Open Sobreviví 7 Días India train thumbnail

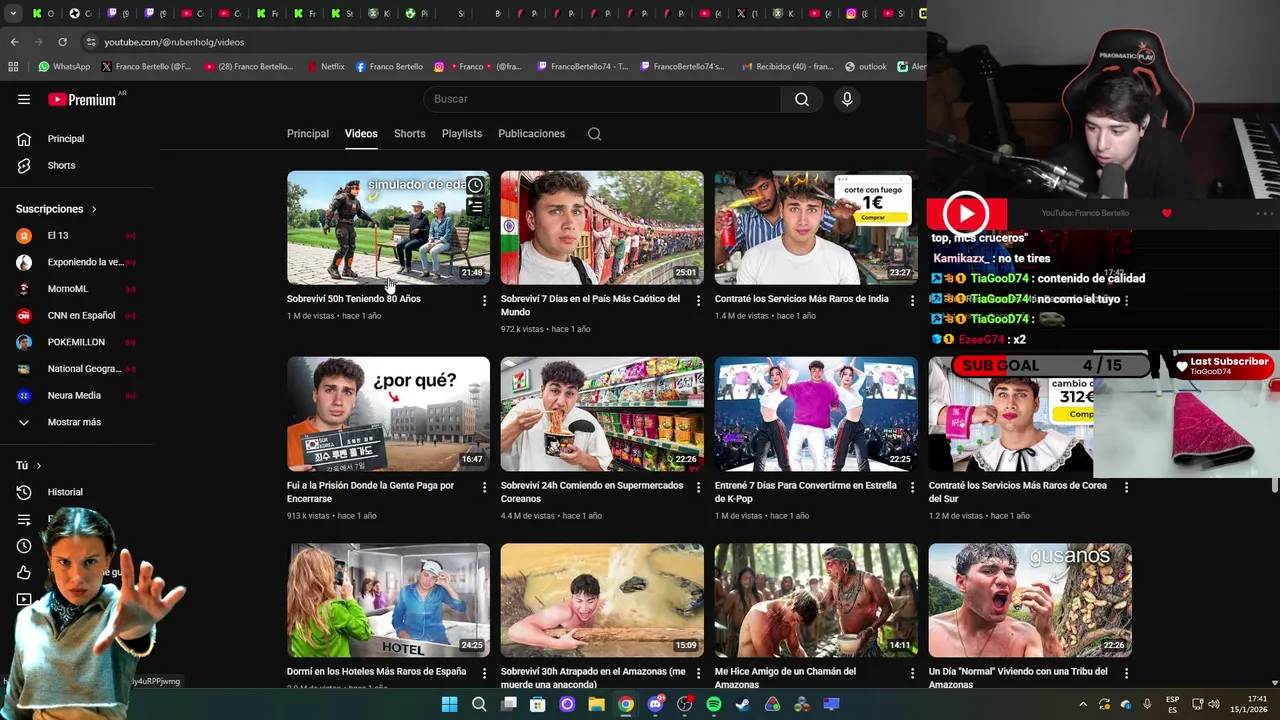tap(602, 228)
